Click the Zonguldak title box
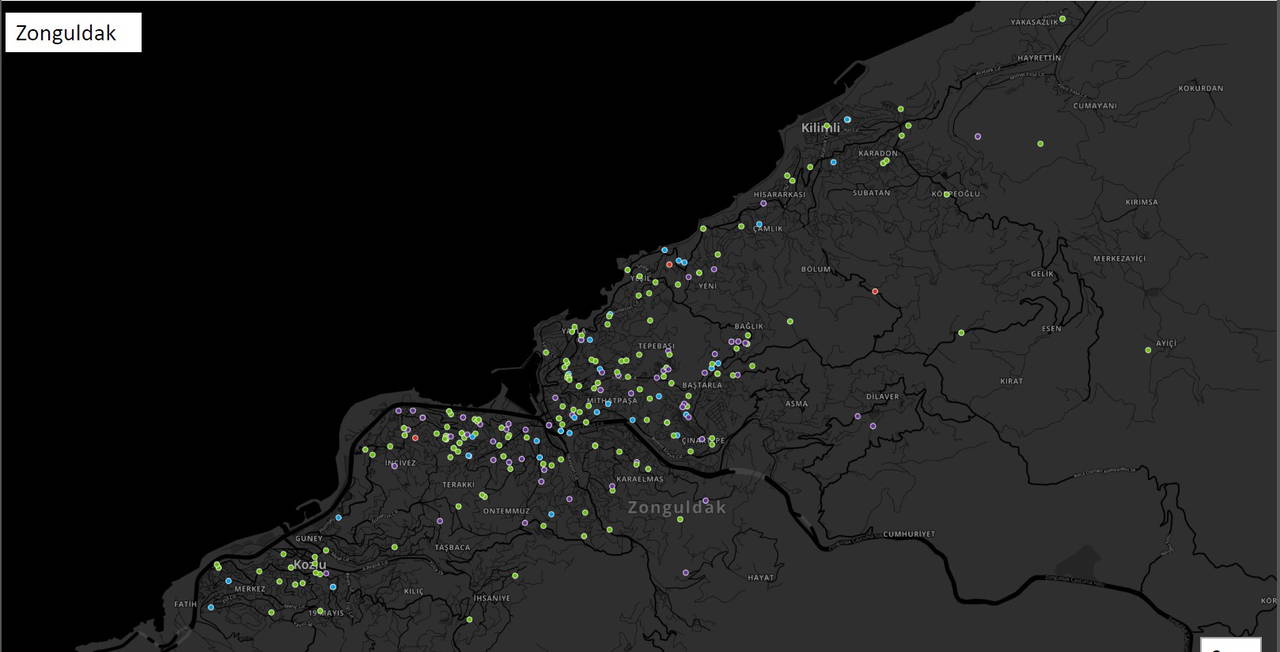The height and width of the screenshot is (652, 1280). coord(73,33)
